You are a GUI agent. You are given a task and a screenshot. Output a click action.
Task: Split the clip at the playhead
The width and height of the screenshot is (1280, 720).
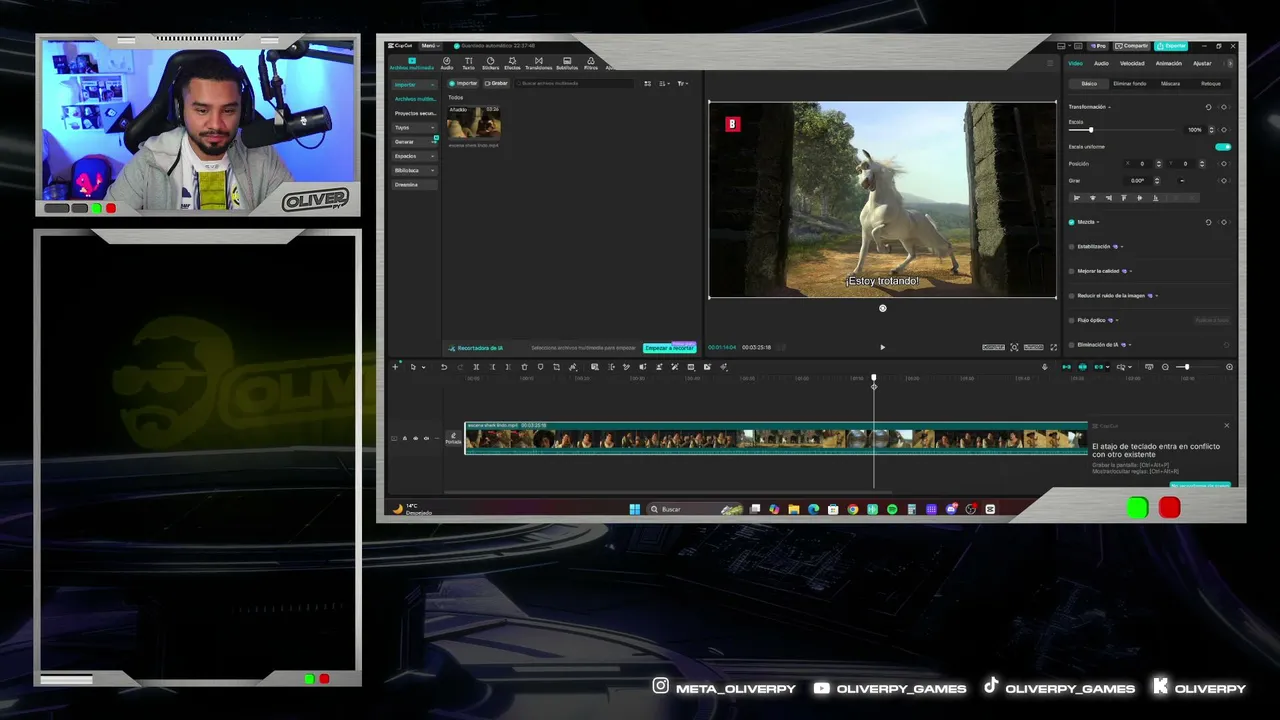pyautogui.click(x=476, y=367)
